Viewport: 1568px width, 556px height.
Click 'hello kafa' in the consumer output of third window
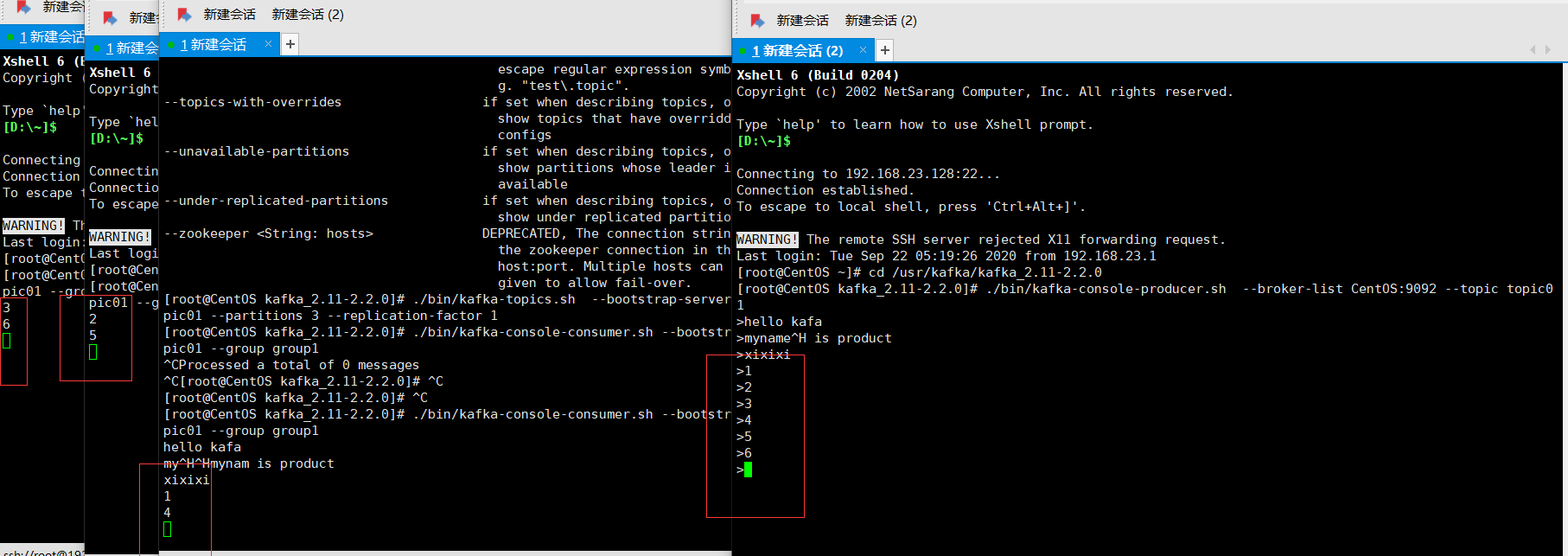(x=202, y=447)
